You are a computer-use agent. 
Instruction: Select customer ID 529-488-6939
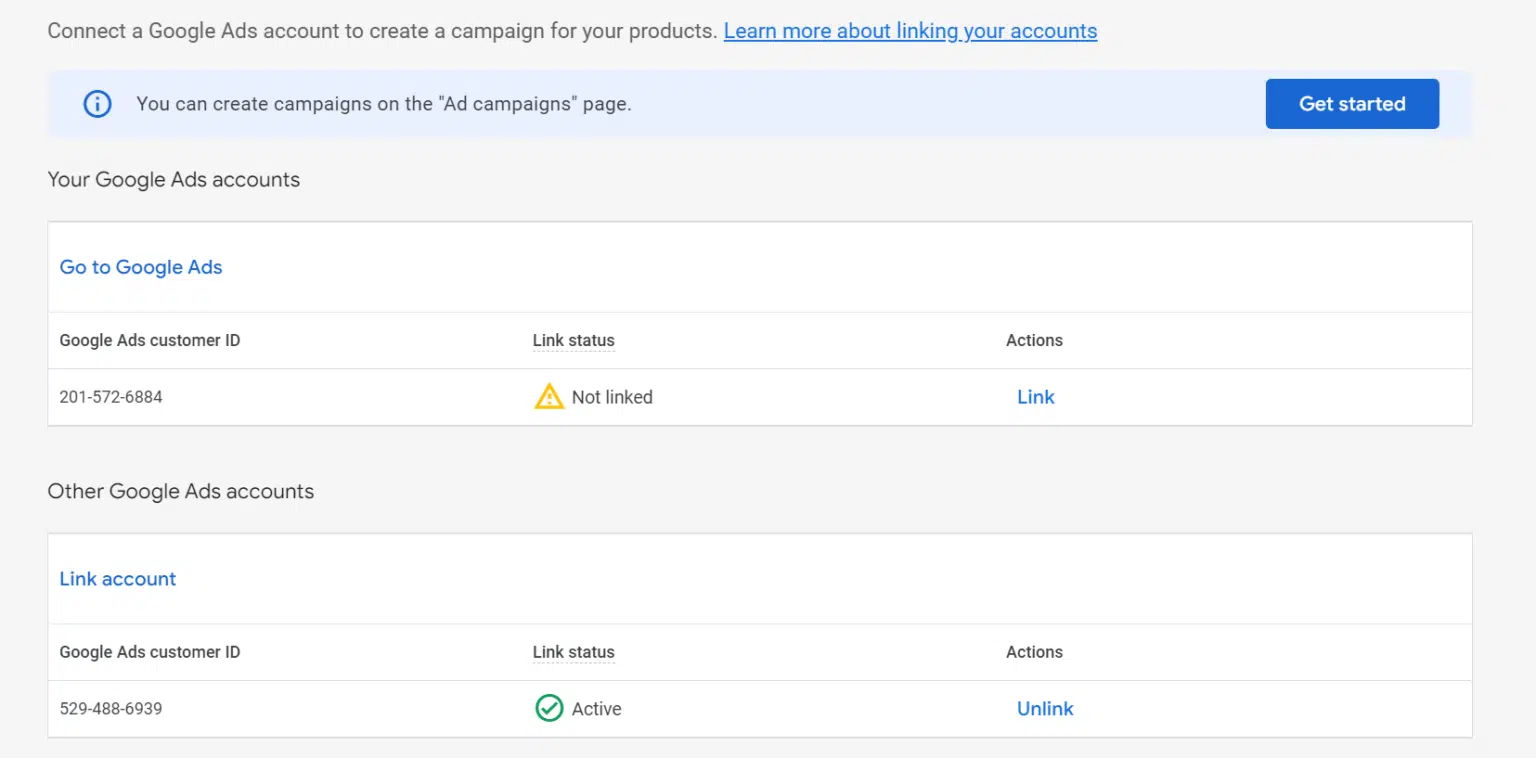point(111,709)
